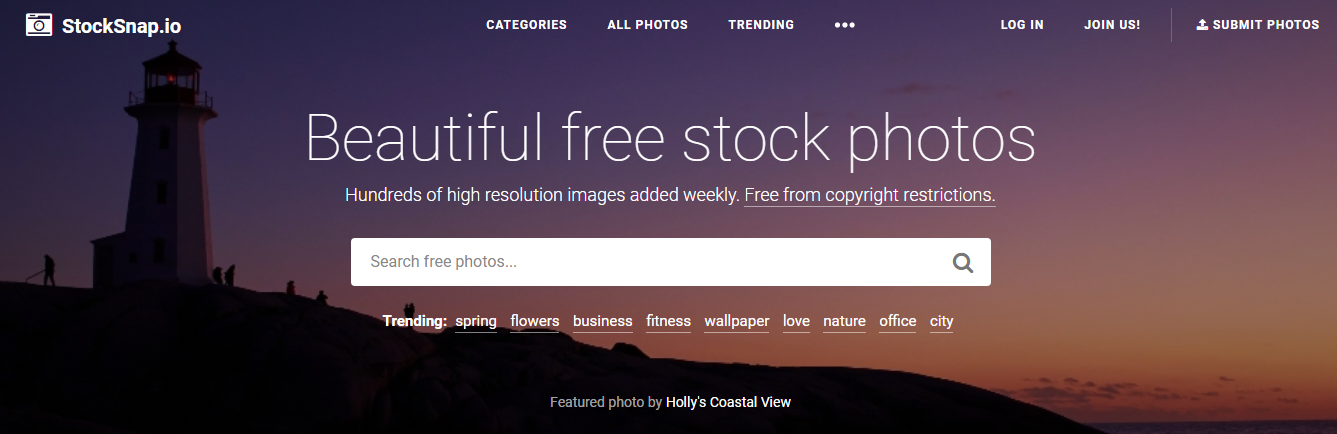The height and width of the screenshot is (434, 1337).
Task: Click the Log In link
Action: [x=1022, y=25]
